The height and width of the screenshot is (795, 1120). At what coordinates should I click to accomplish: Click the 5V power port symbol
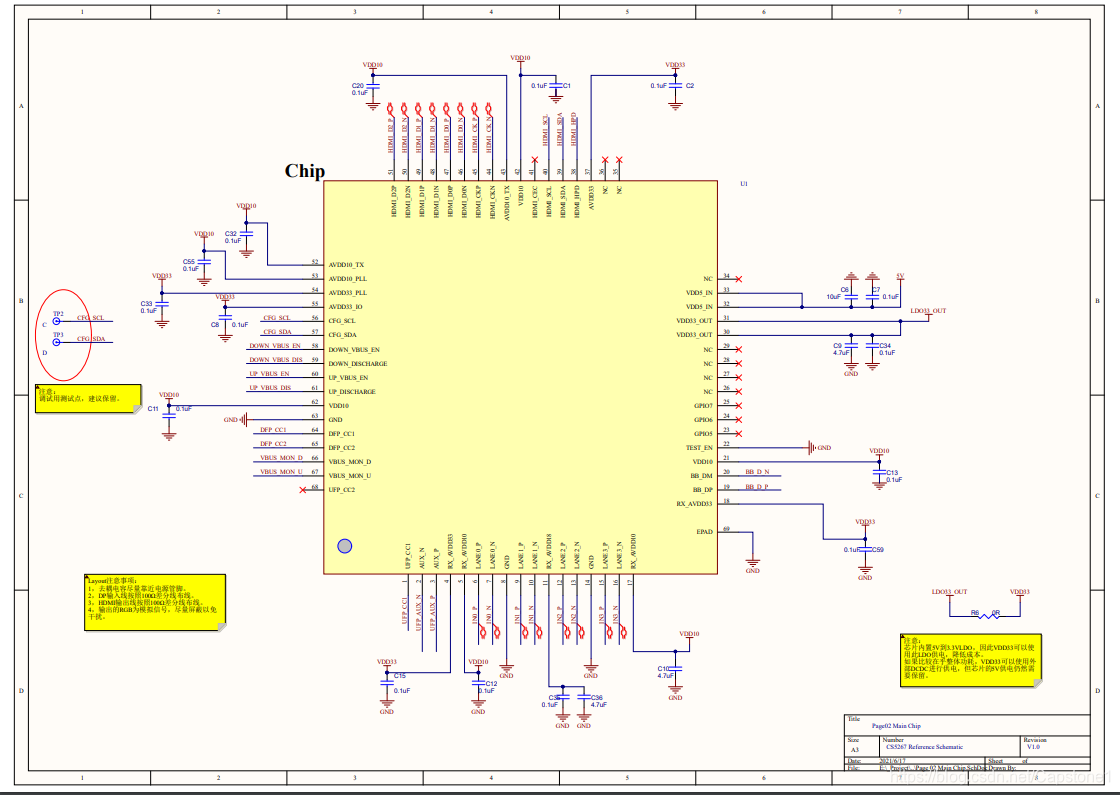point(900,279)
